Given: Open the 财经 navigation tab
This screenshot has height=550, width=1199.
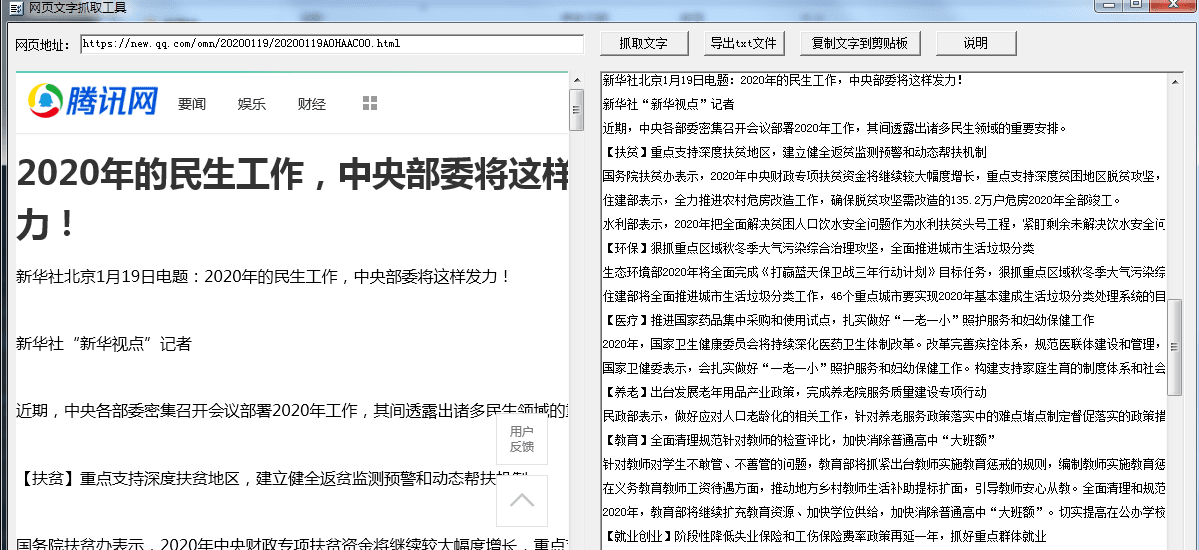Looking at the screenshot, I should [312, 104].
